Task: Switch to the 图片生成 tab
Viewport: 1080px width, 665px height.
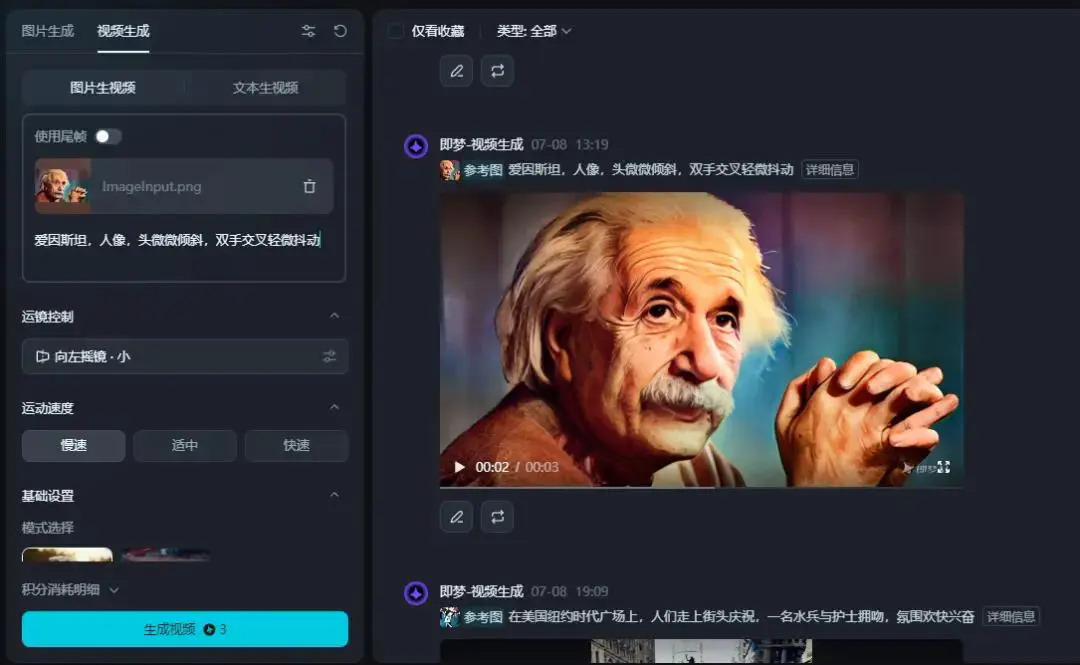Action: coord(48,31)
